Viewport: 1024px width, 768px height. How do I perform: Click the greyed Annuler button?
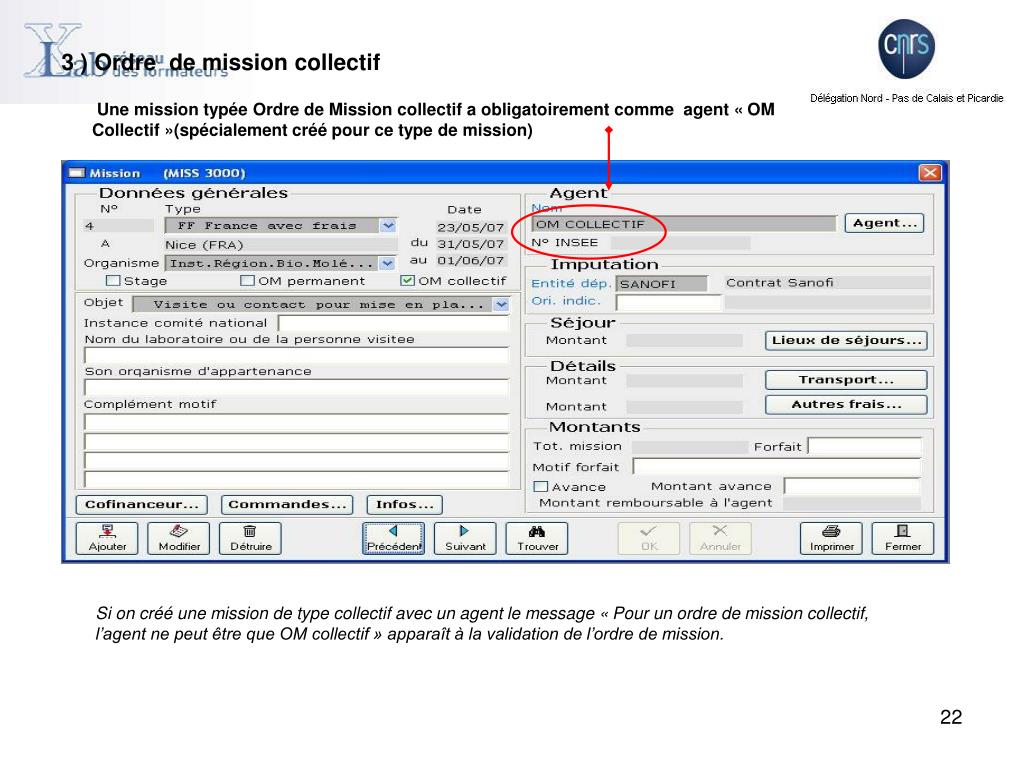721,539
